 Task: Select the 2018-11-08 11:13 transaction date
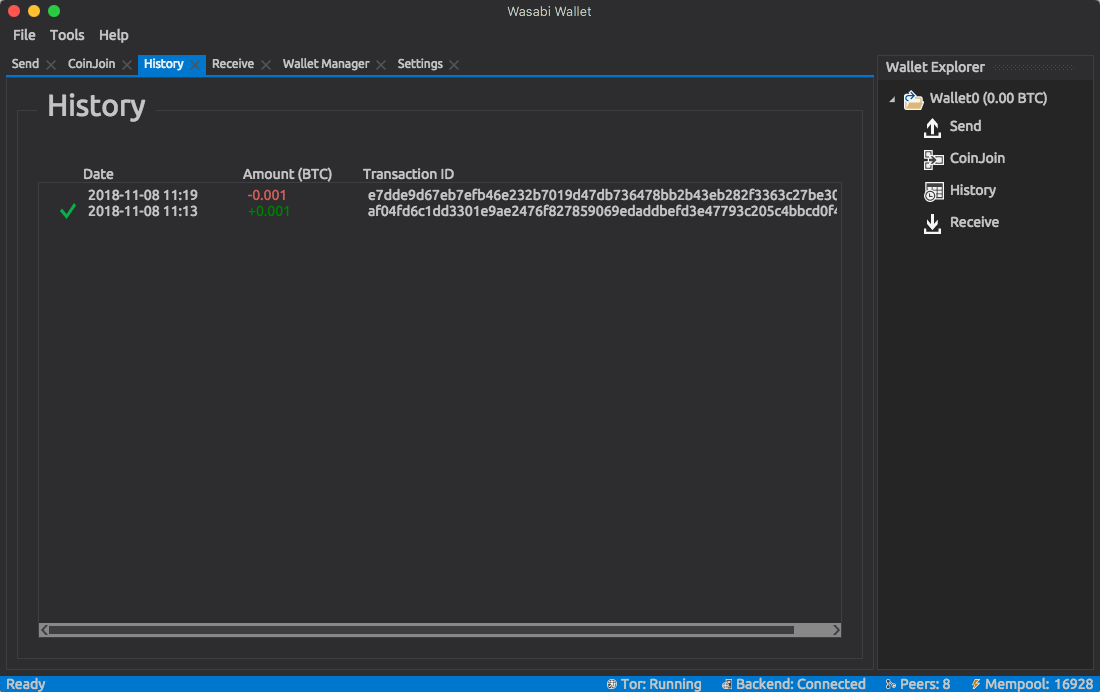click(142, 211)
